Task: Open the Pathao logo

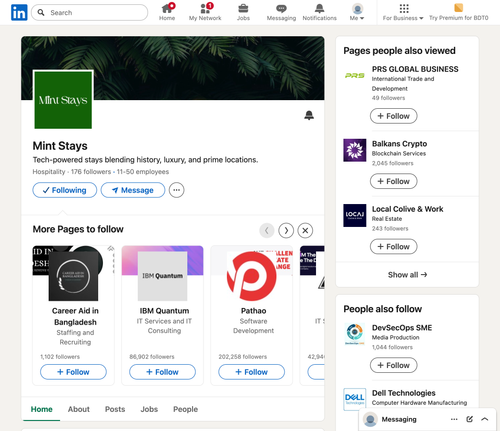Action: point(252,276)
